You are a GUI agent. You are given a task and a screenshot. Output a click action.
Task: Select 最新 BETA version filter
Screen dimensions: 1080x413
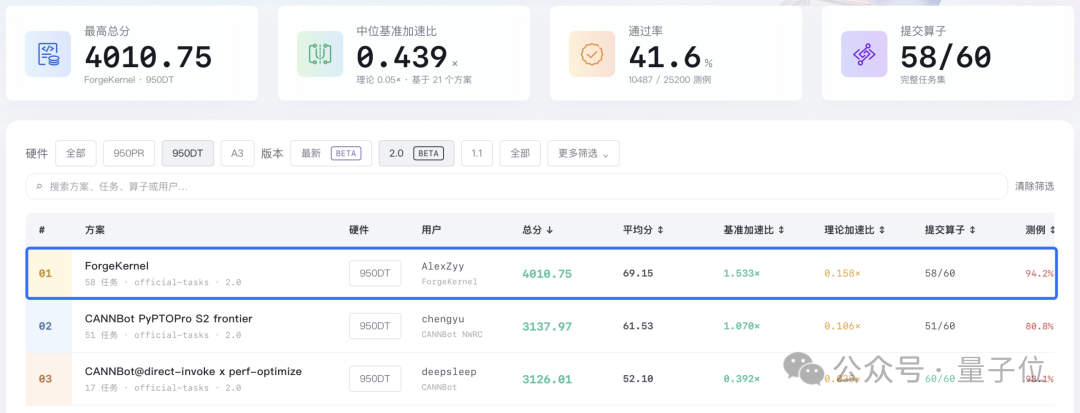(x=331, y=153)
